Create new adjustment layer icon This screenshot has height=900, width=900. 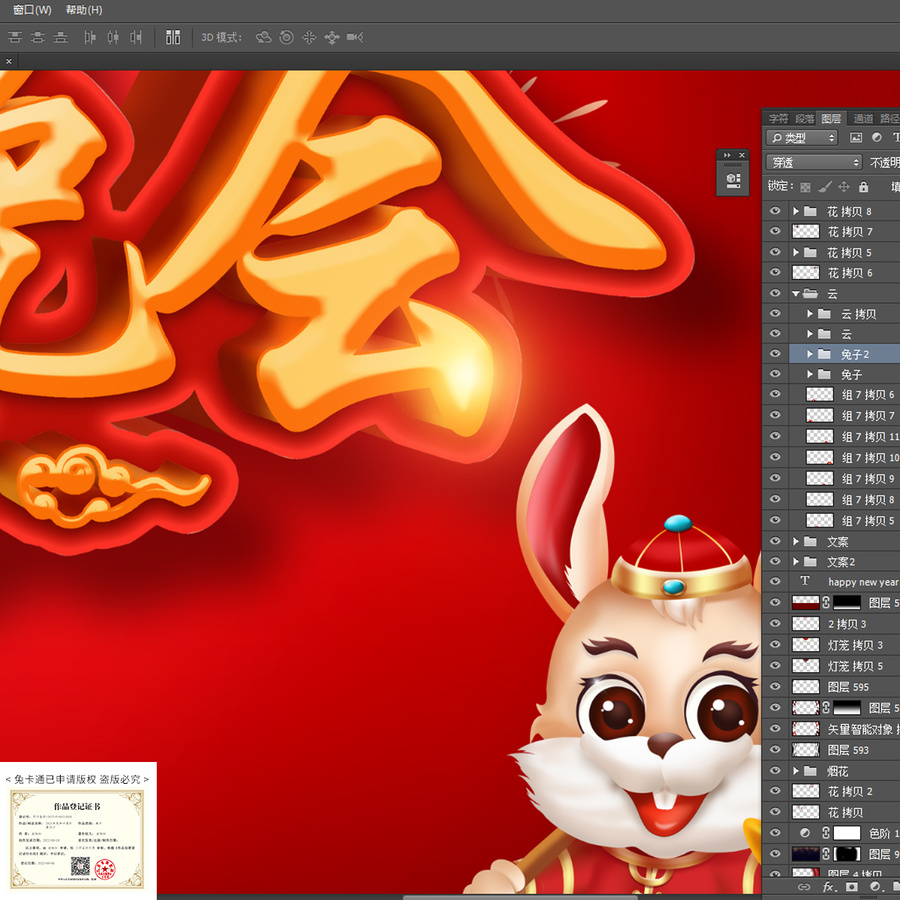click(x=875, y=887)
